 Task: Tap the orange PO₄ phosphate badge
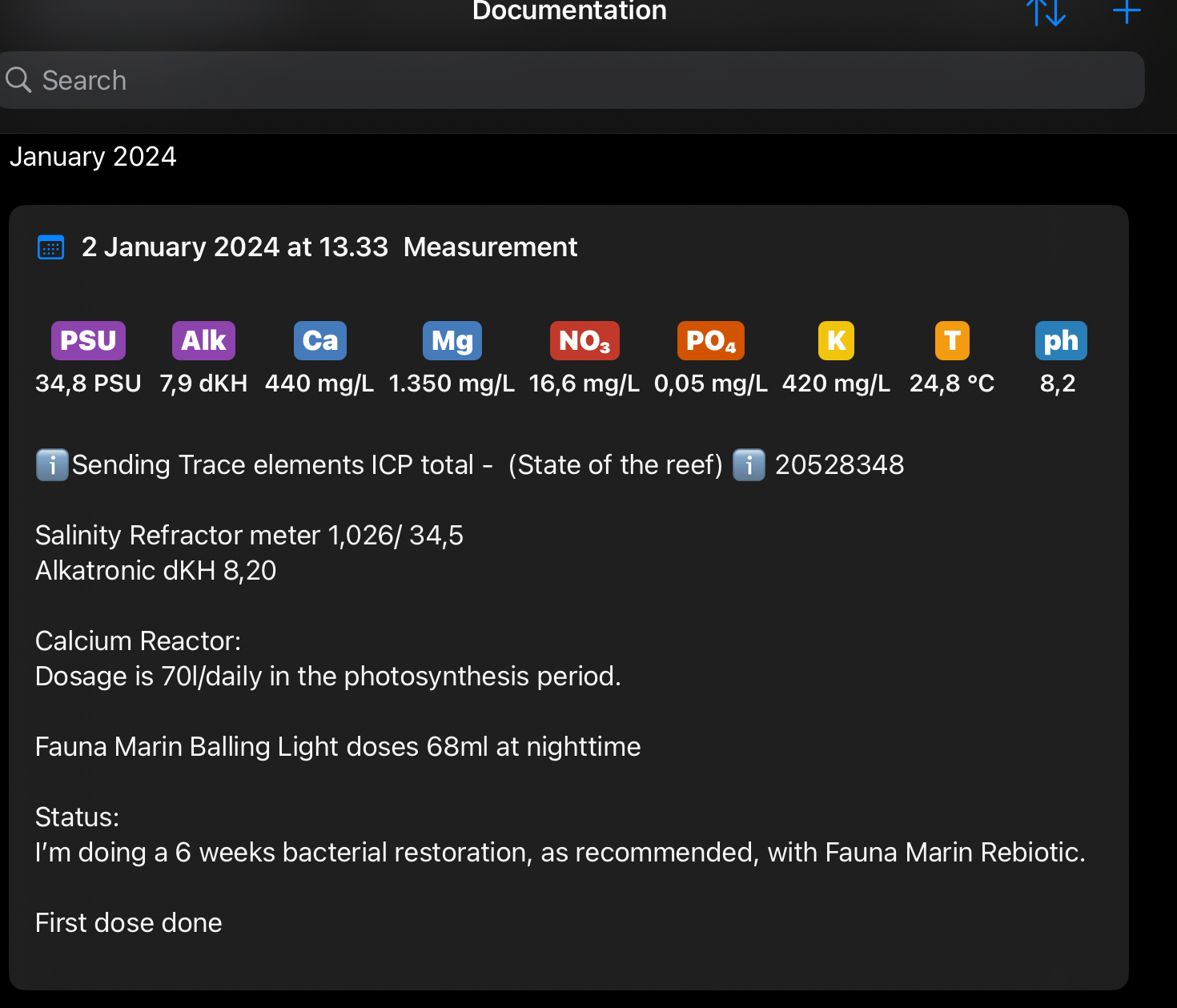pyautogui.click(x=710, y=341)
